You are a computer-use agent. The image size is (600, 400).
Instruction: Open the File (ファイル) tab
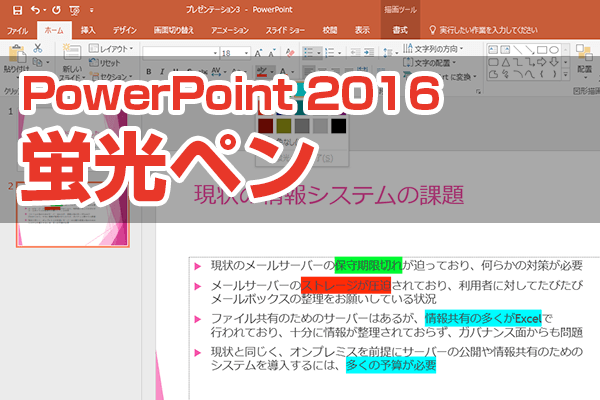coord(18,30)
